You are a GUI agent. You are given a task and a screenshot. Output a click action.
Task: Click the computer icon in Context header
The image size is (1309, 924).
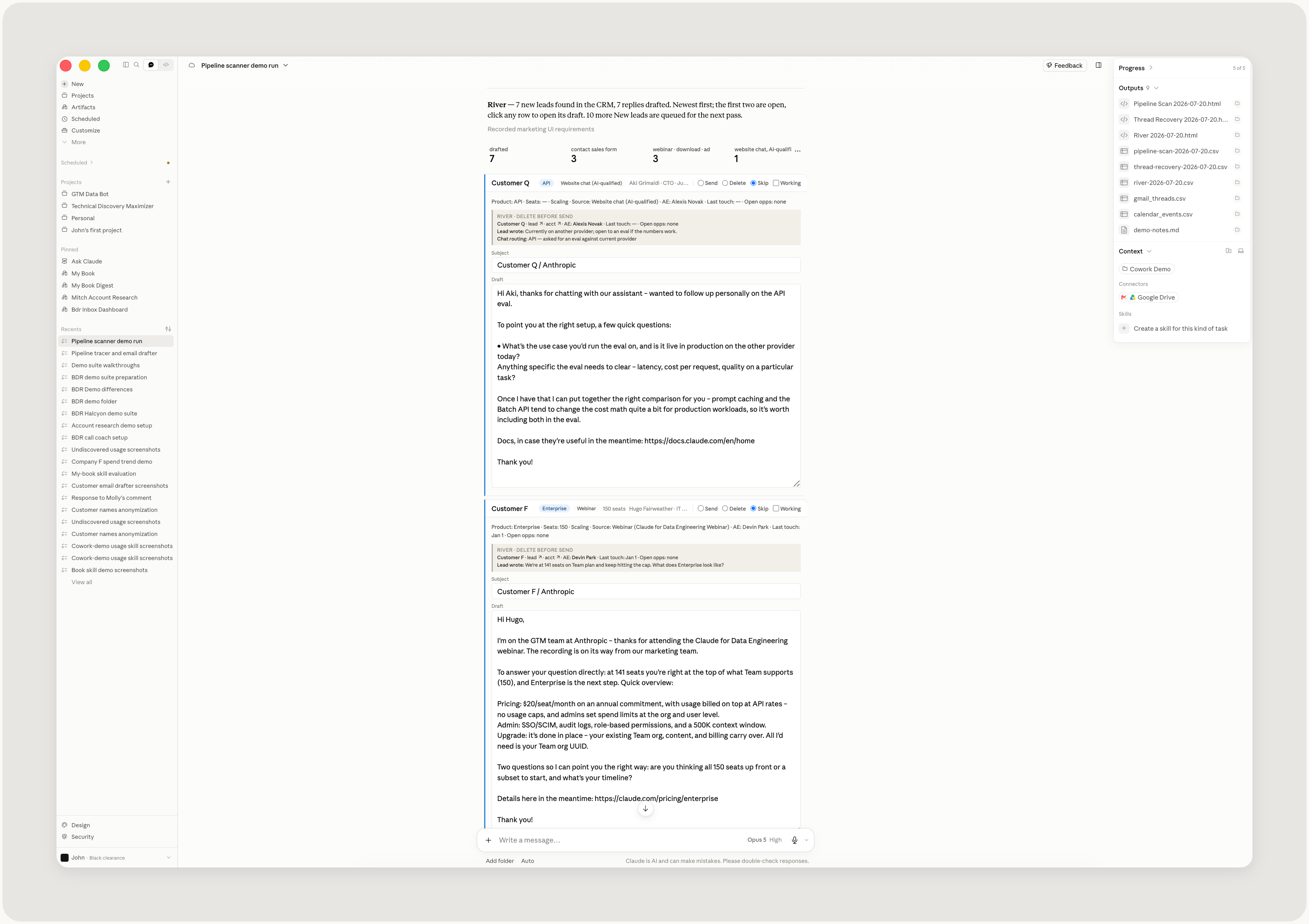pos(1241,251)
